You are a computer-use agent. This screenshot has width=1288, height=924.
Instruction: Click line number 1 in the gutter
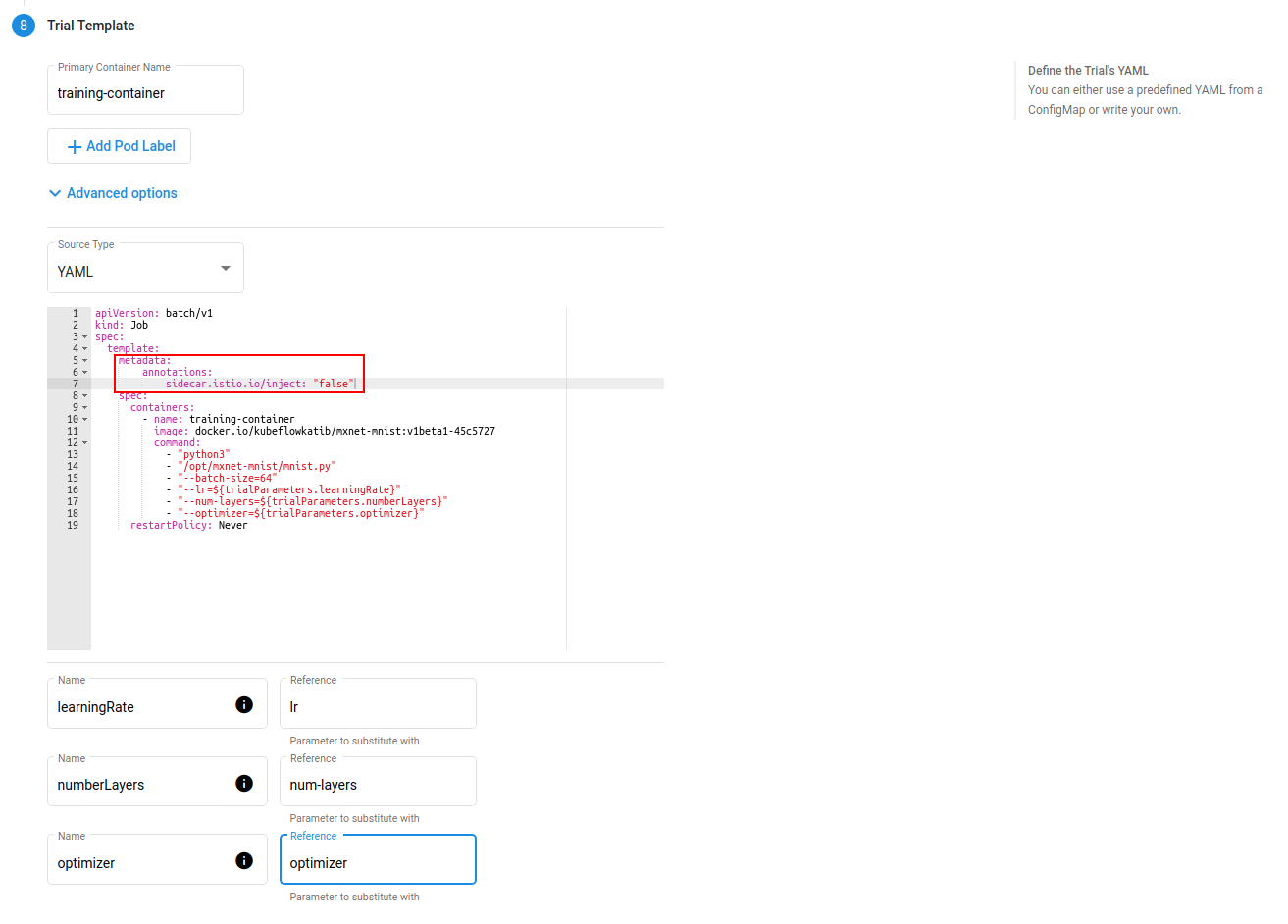[x=76, y=314]
